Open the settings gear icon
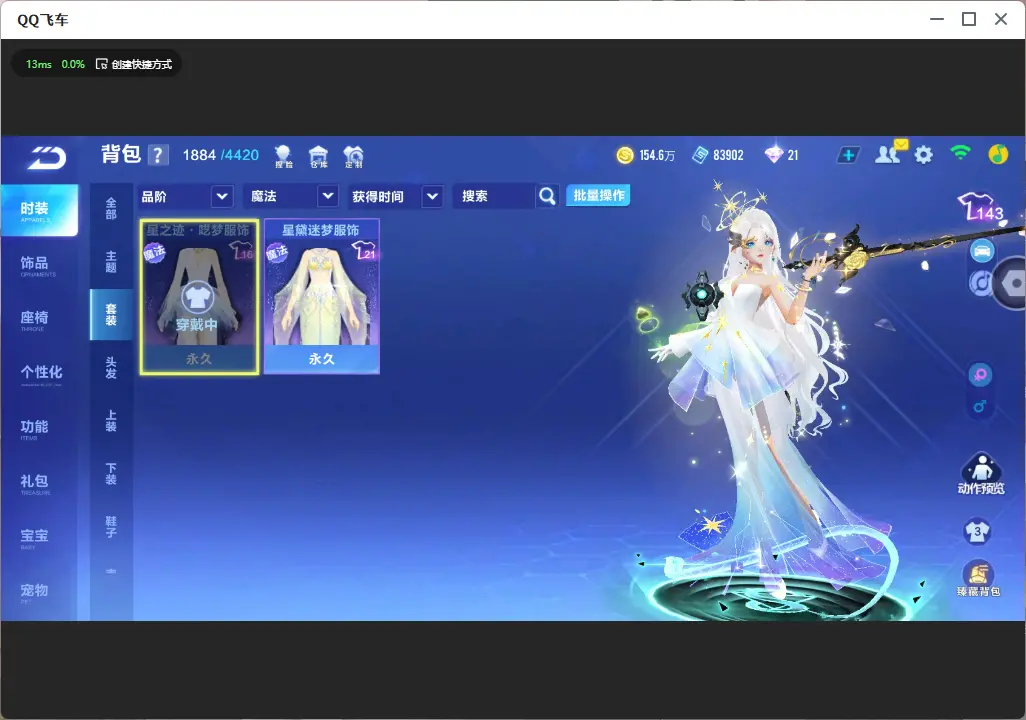The image size is (1026, 720). point(923,155)
